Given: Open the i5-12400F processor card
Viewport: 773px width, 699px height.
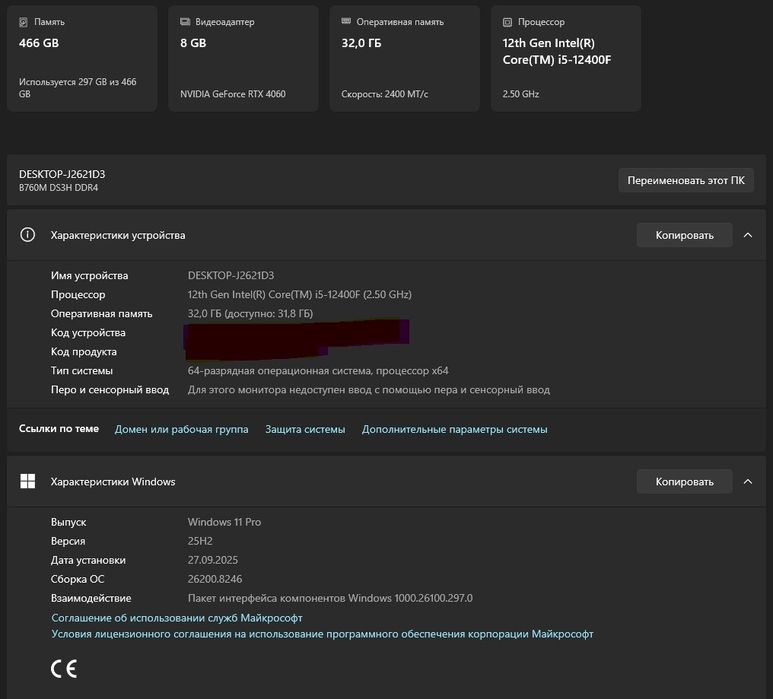Looking at the screenshot, I should 565,59.
